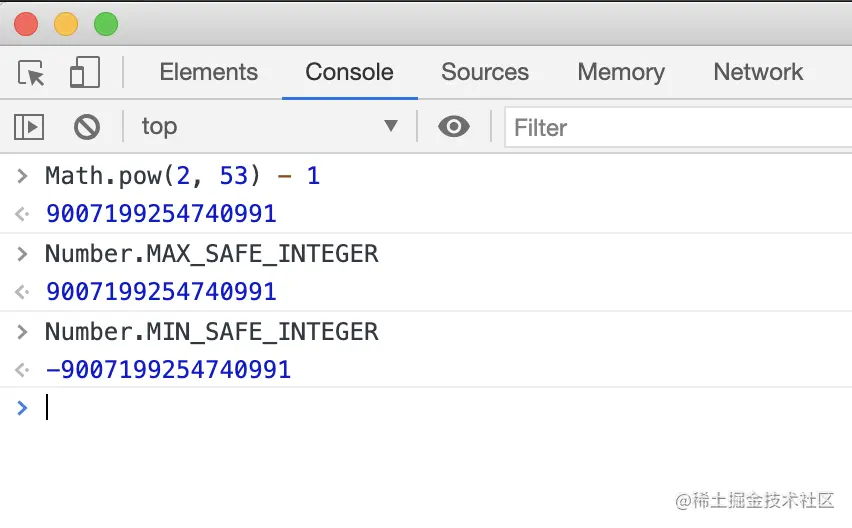
Task: Activate the inspect element picker icon
Action: point(31,73)
